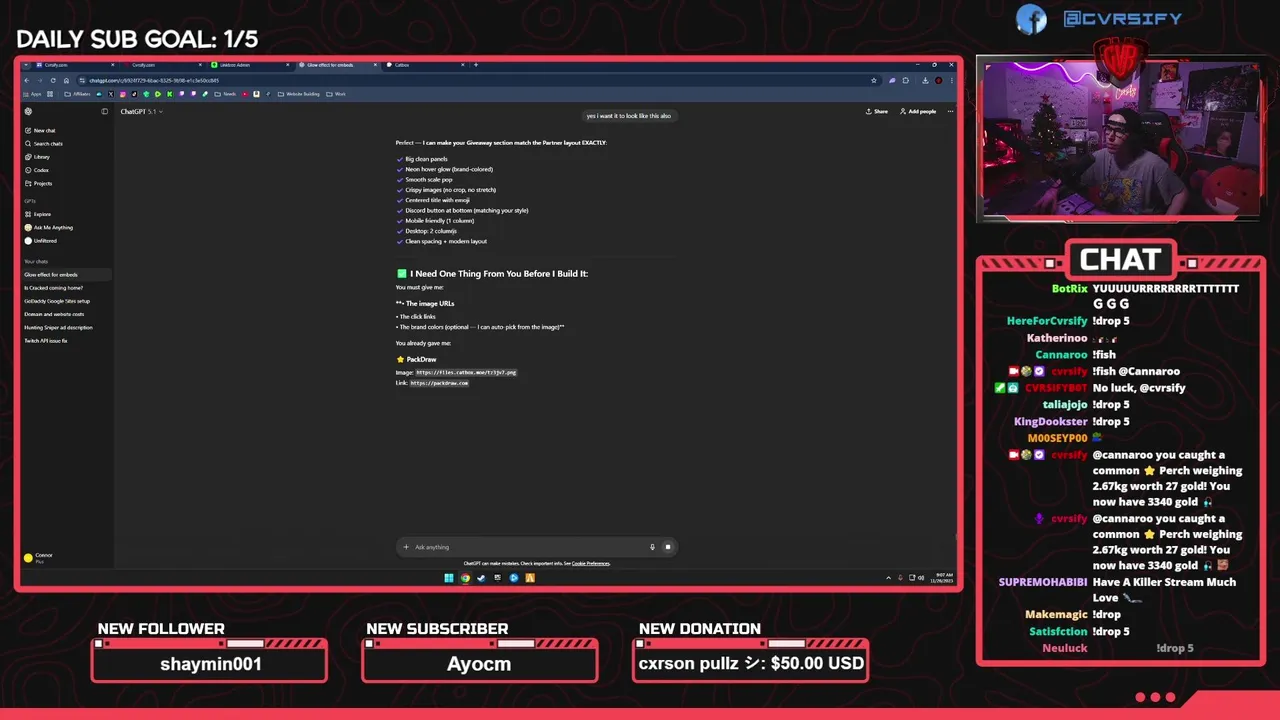
Task: Start a New chat in ChatGPT sidebar
Action: 40,130
